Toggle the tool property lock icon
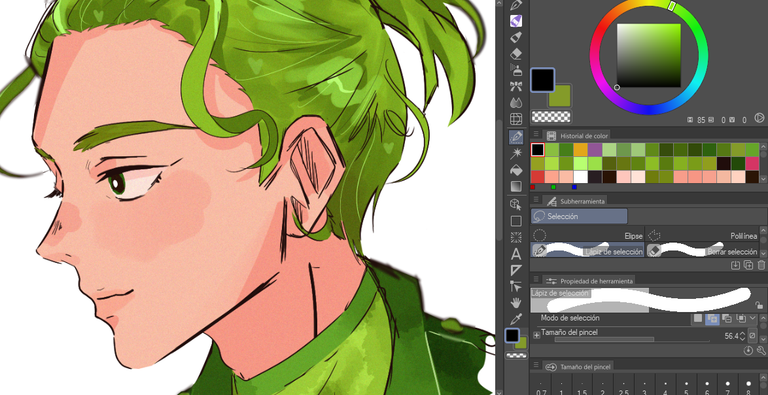This screenshot has height=395, width=768. coord(758,305)
